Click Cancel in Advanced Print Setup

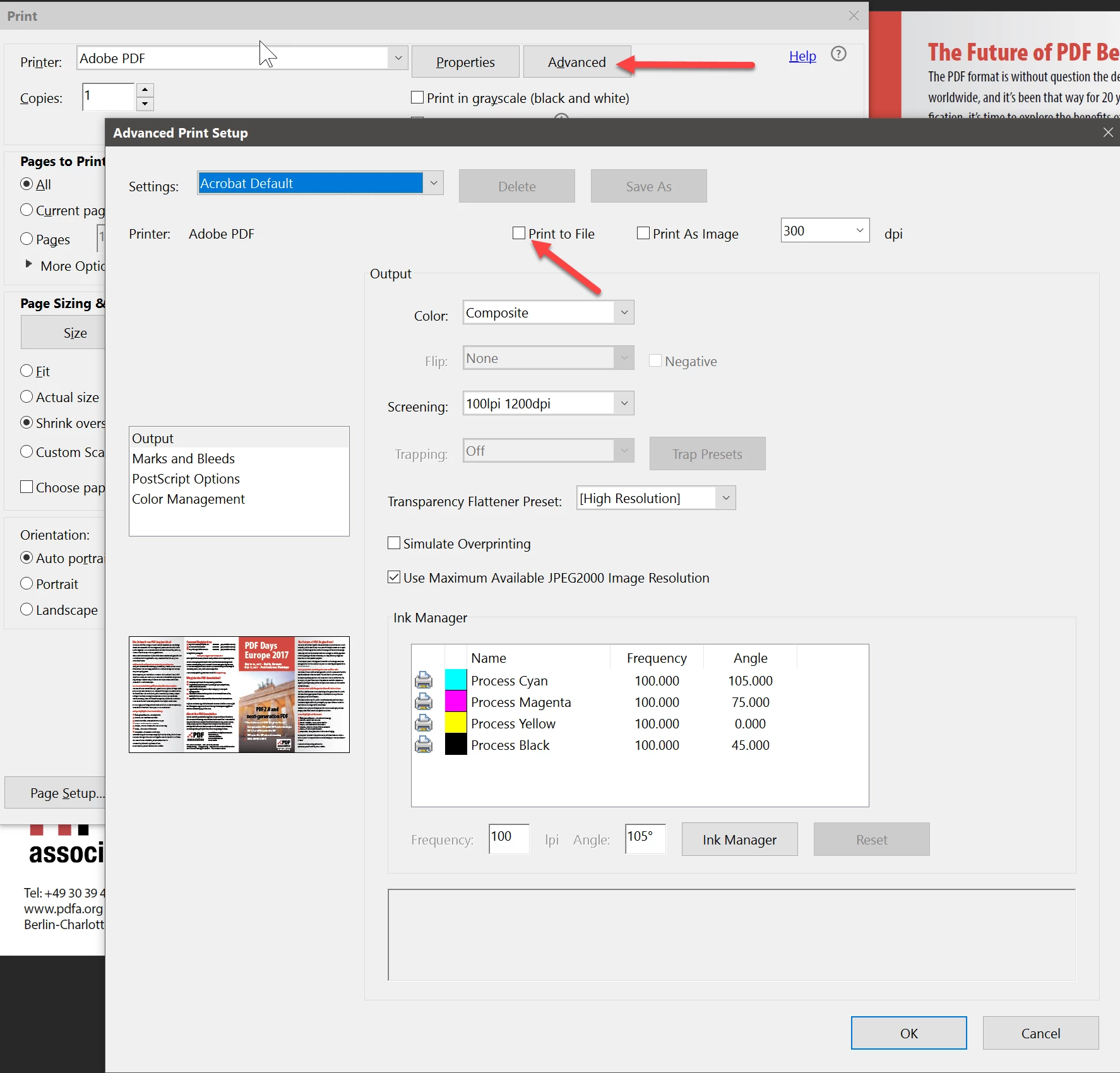coord(1040,1033)
